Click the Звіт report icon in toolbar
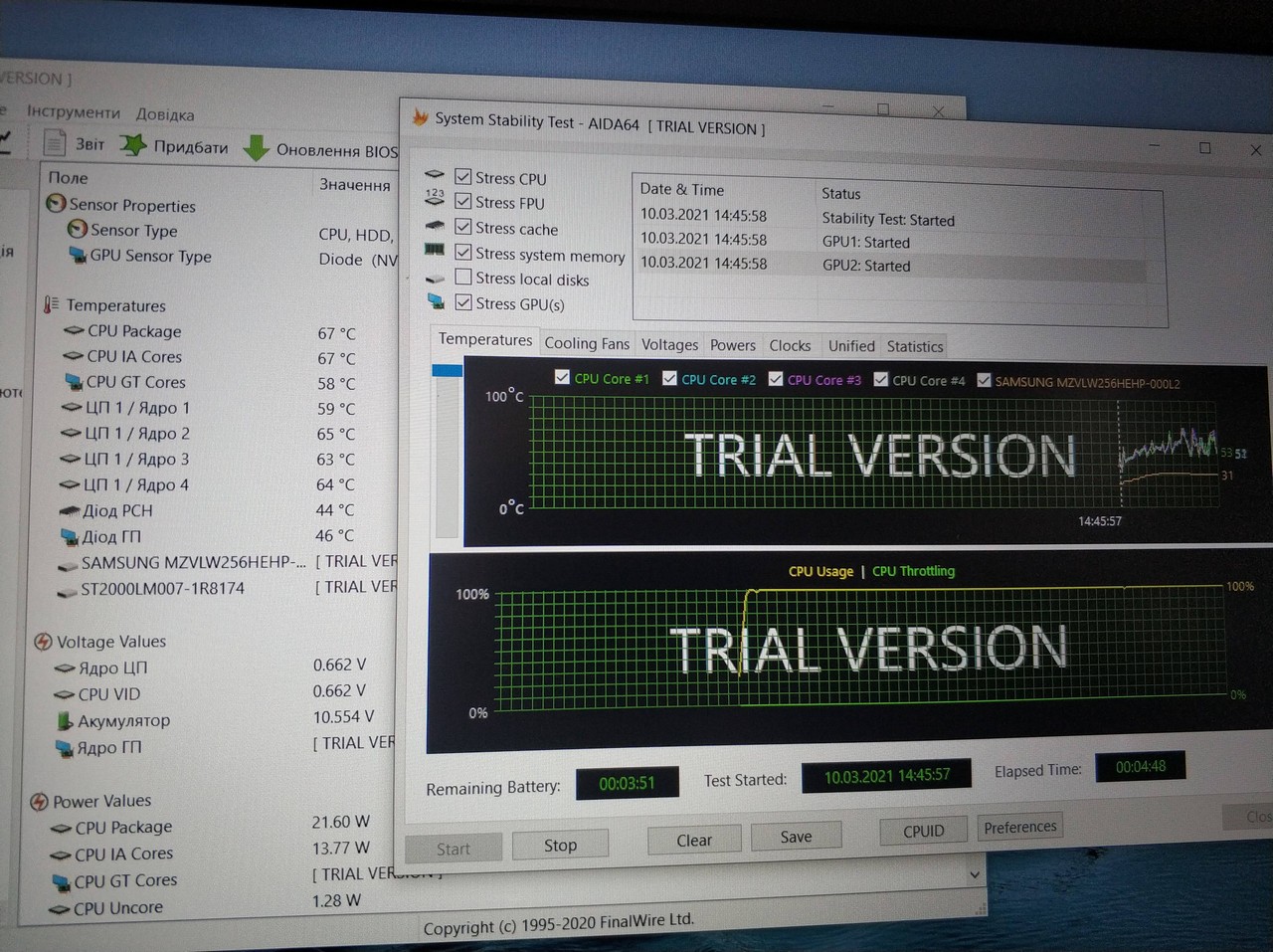 55,143
